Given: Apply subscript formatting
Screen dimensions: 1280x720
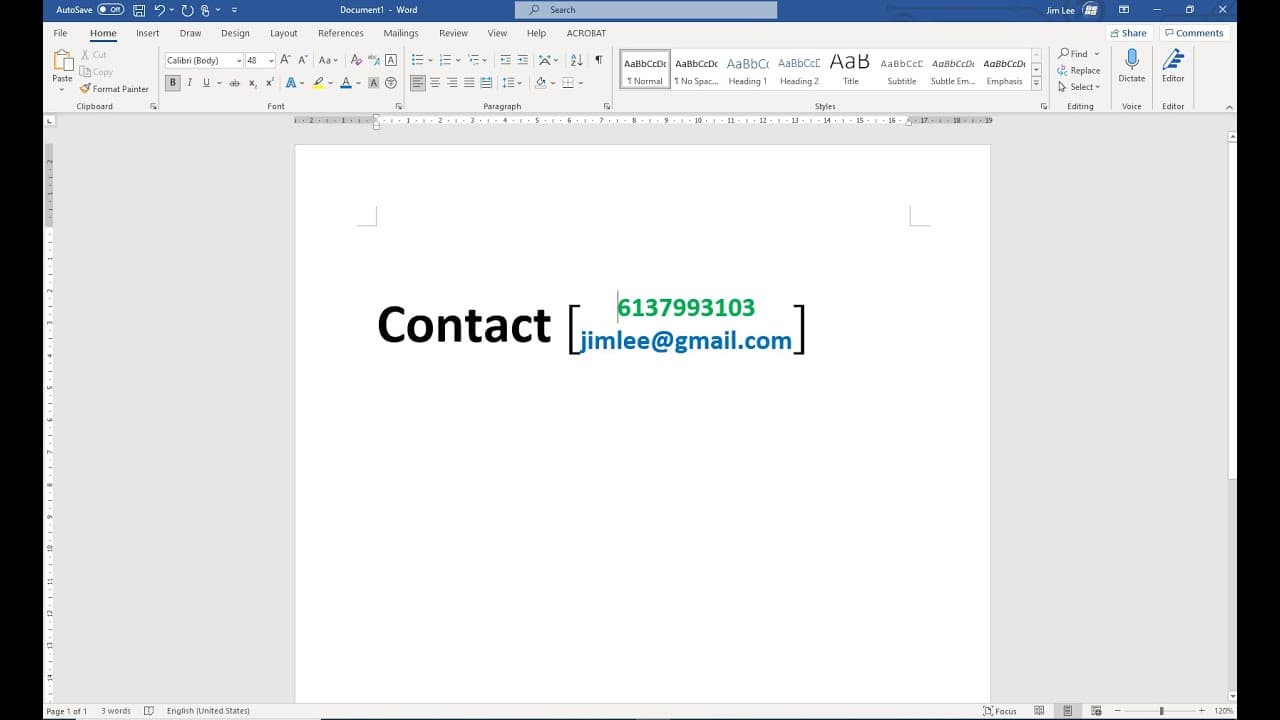Looking at the screenshot, I should [253, 83].
